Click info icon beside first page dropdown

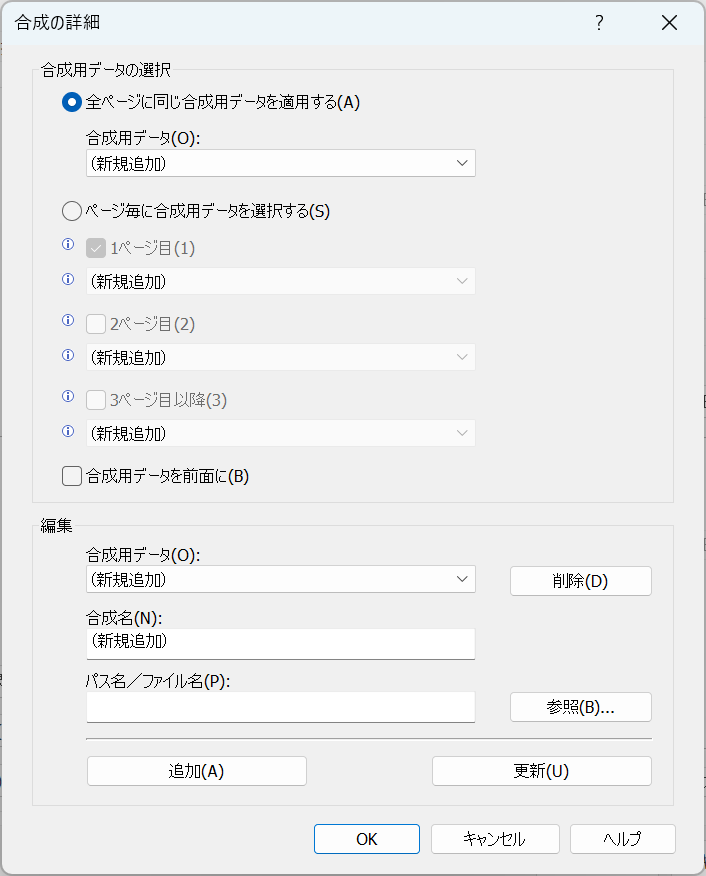68,279
